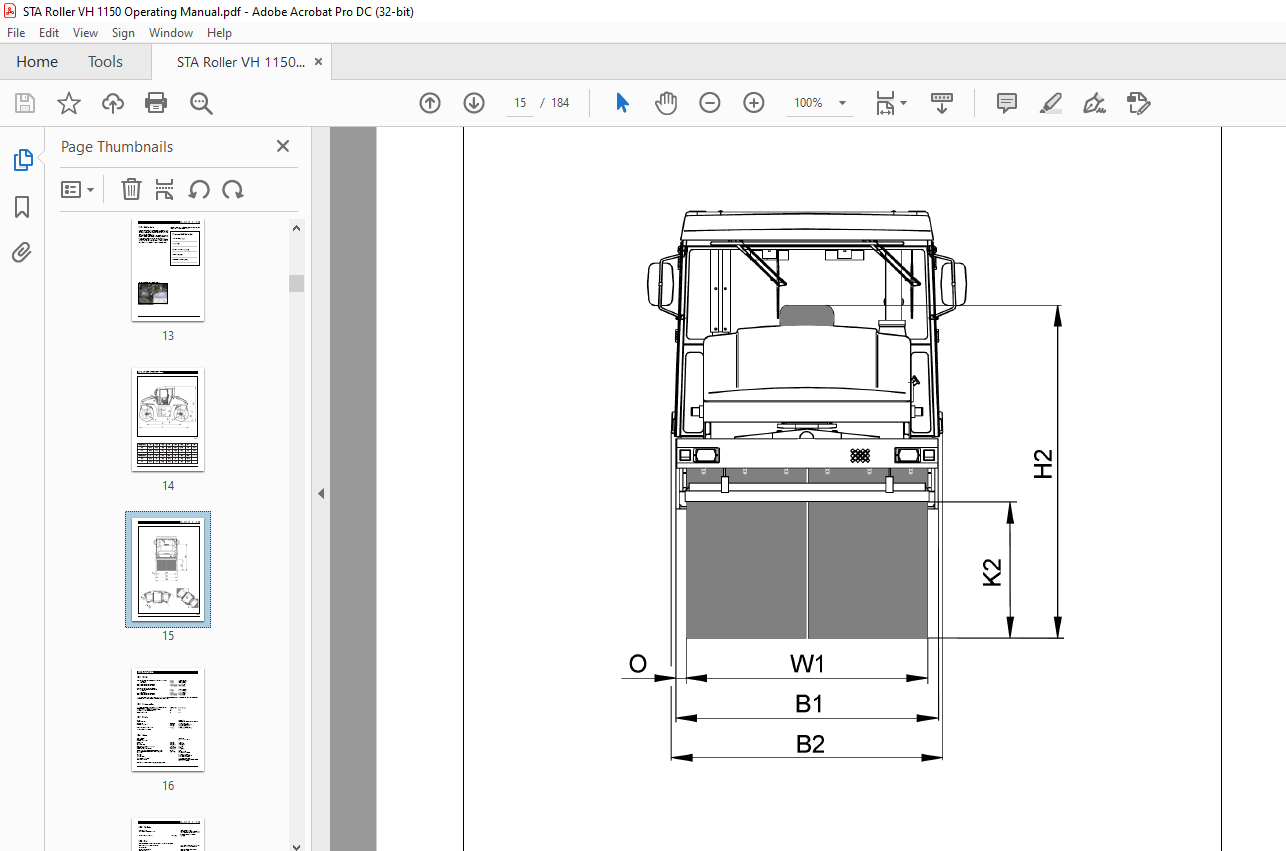Click the B1 width label in the drawing
The image size is (1286, 851).
click(x=809, y=704)
